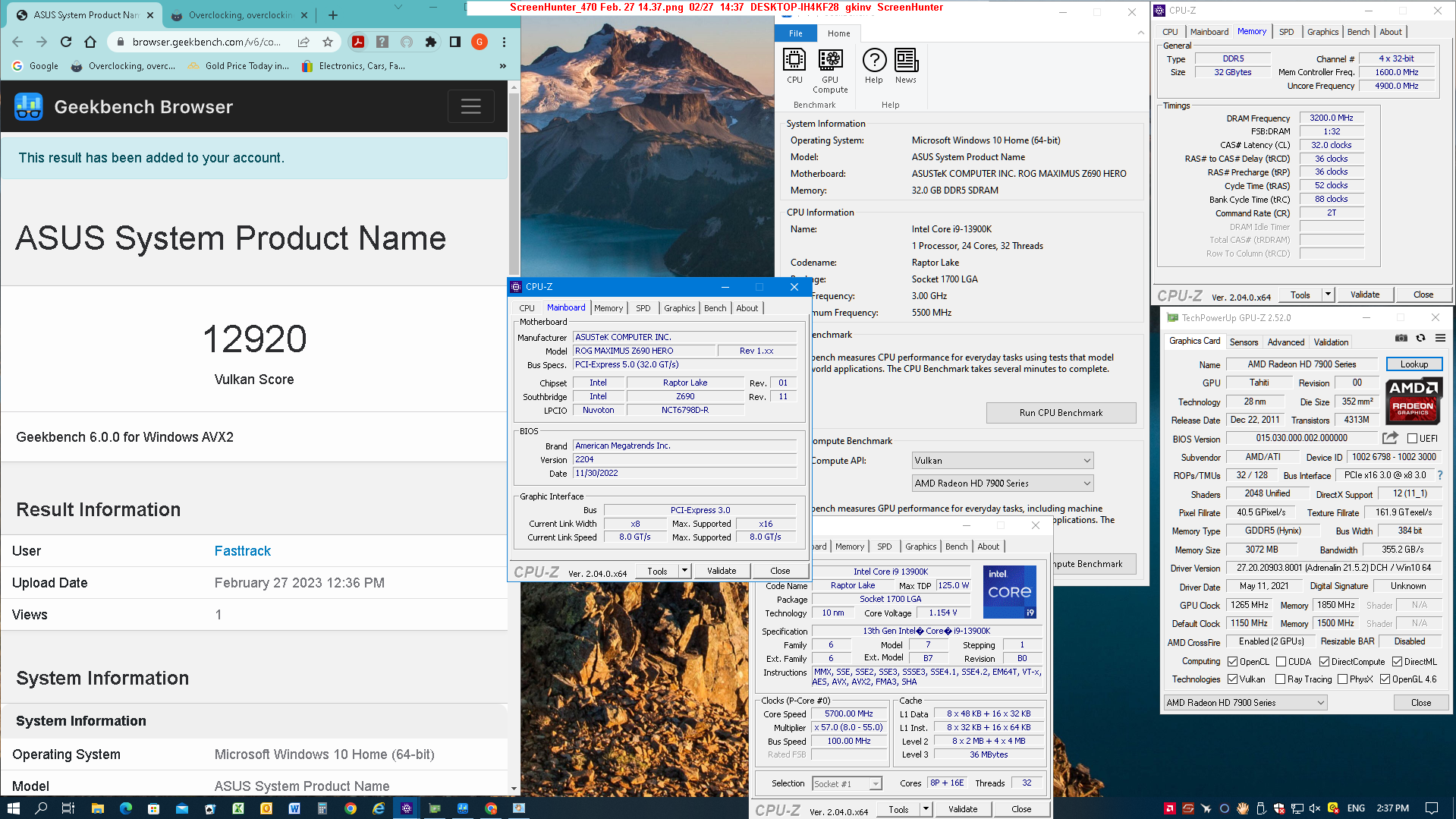Screen dimensions: 1456x819
Task: Switch to the Overclocking Chrome tab
Action: point(238,14)
